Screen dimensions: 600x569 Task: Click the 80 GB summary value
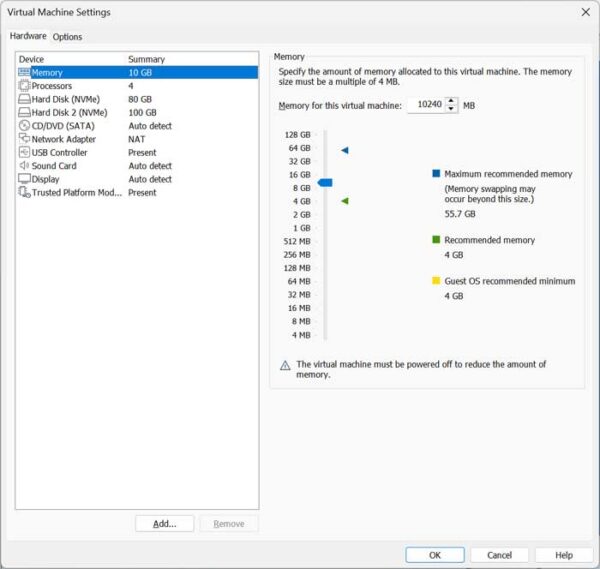tap(140, 99)
